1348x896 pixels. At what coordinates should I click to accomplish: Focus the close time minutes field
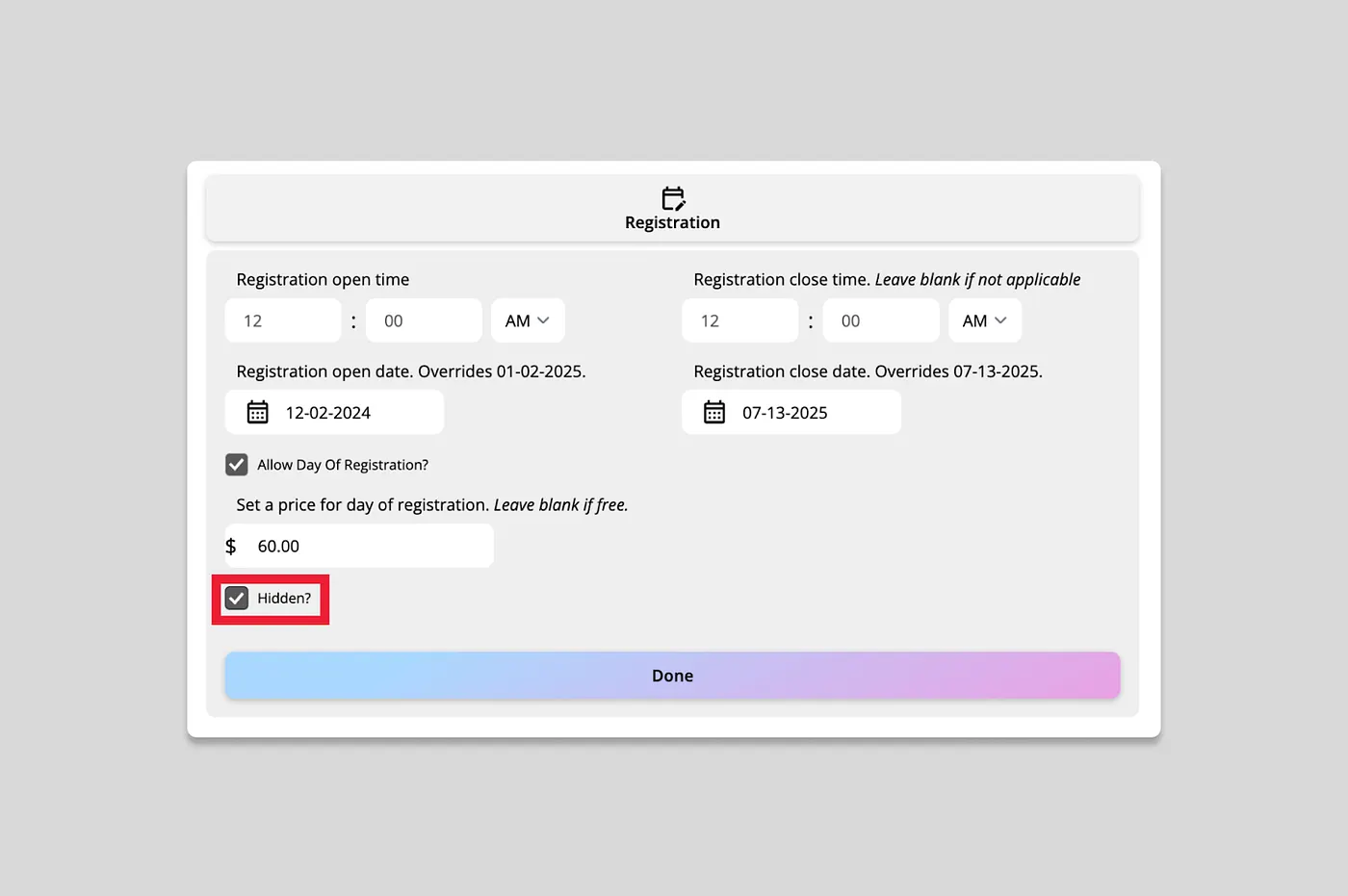tap(881, 320)
